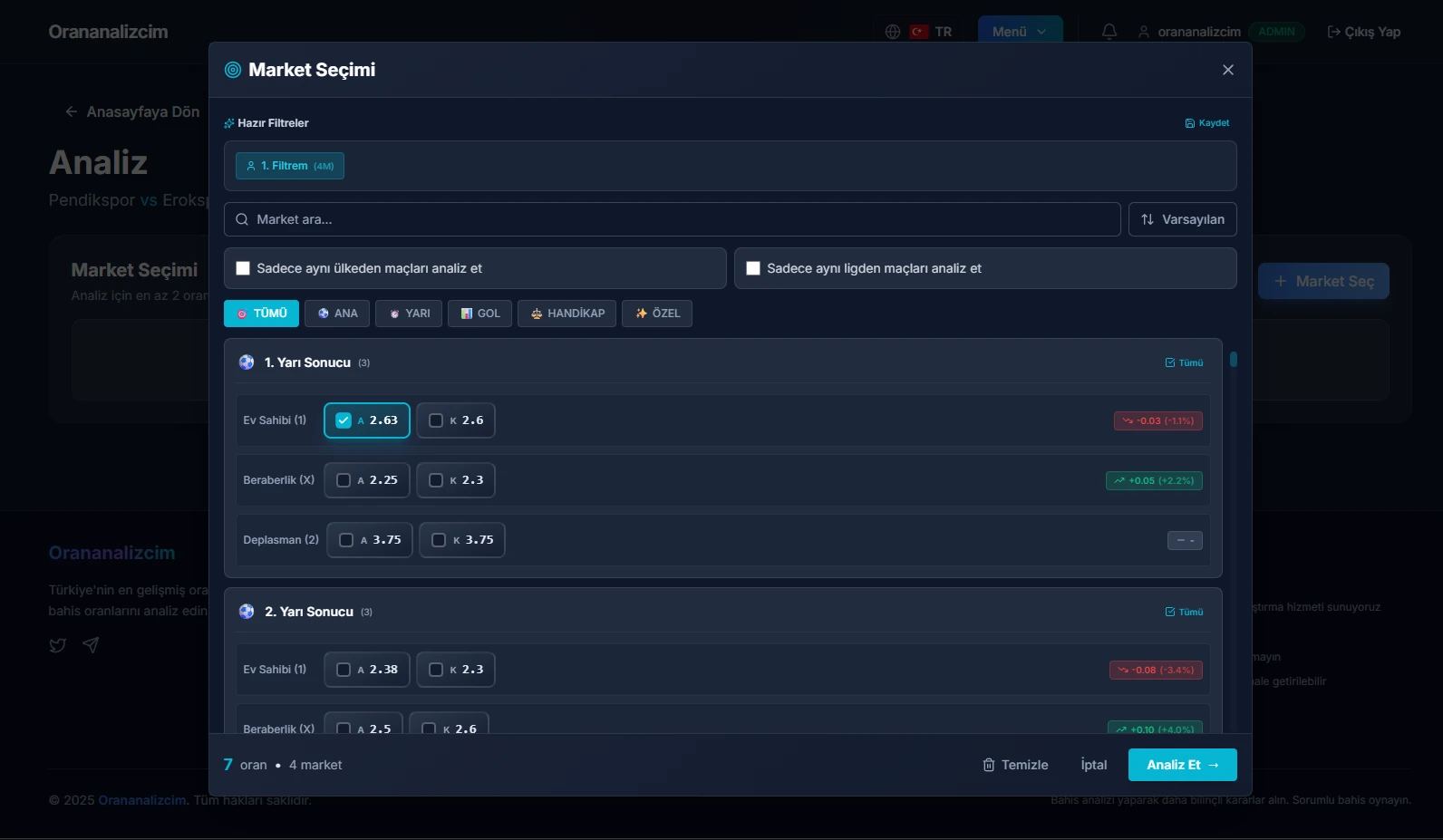Image resolution: width=1443 pixels, height=840 pixels.
Task: Select all in 1. Yarı Sonucu
Action: pos(1184,362)
